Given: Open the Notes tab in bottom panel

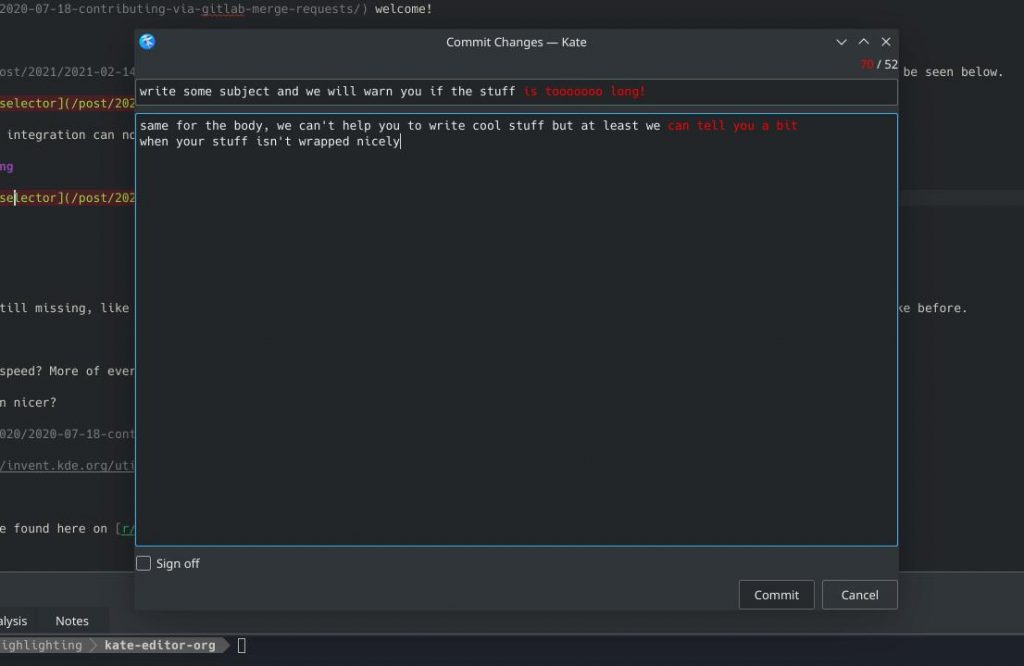Looking at the screenshot, I should click(72, 621).
